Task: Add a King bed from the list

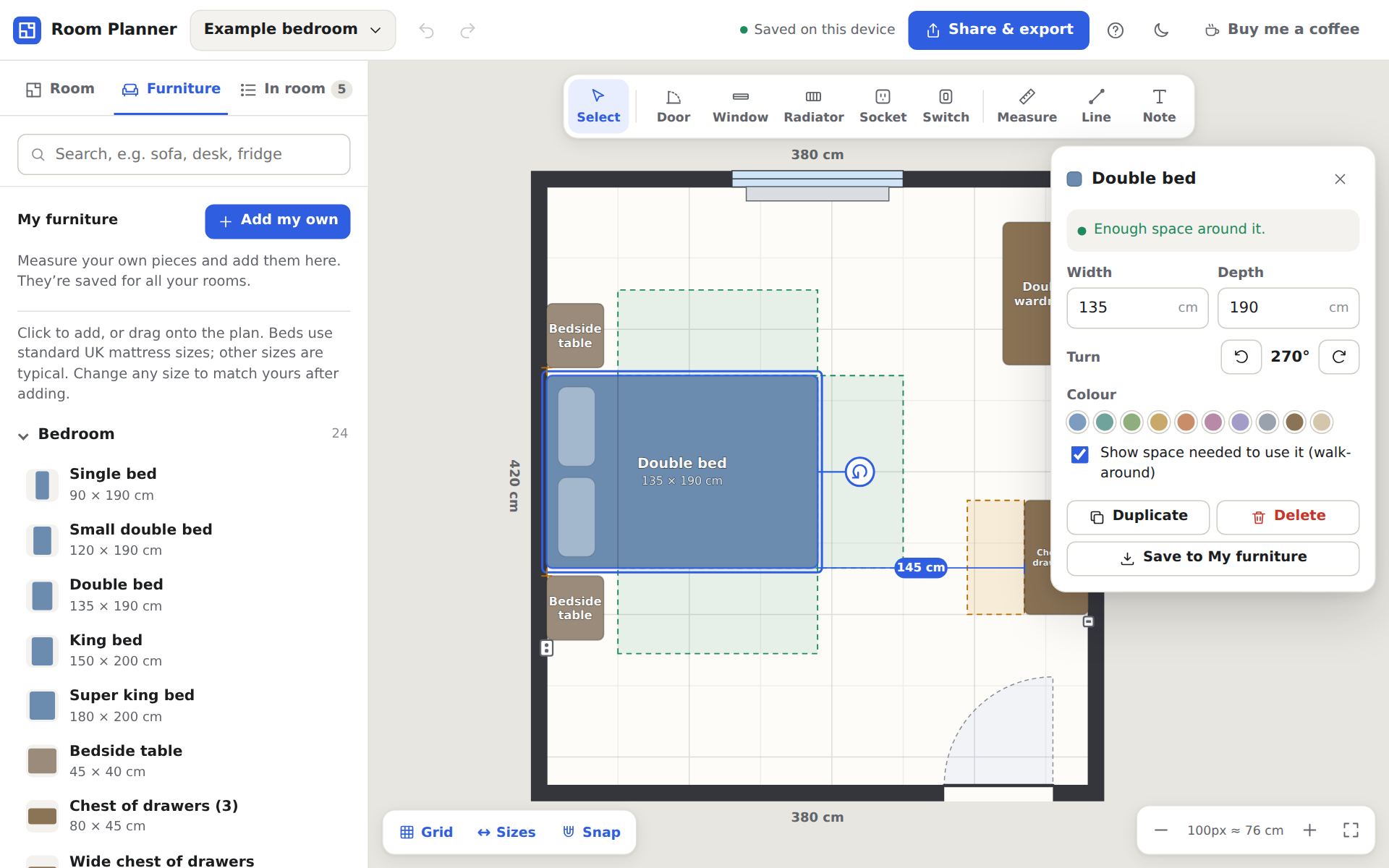Action: [184, 651]
